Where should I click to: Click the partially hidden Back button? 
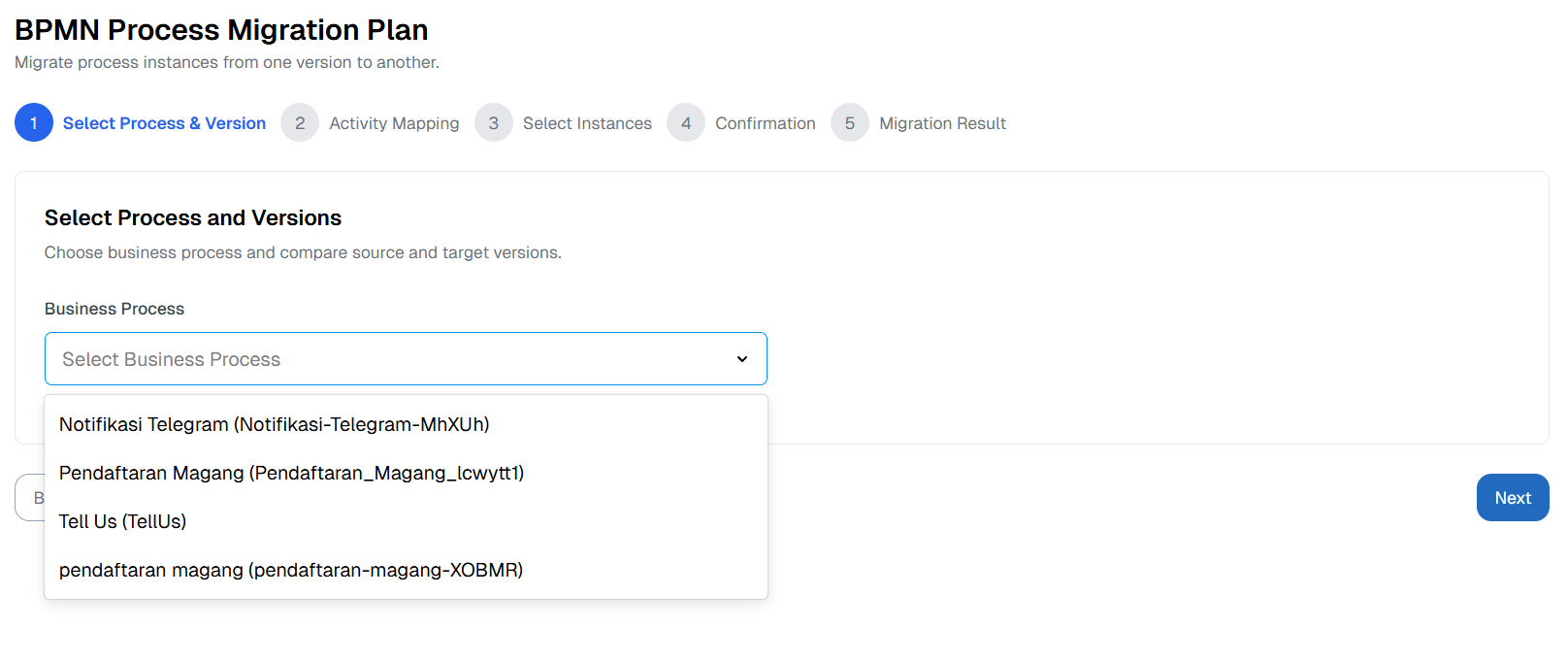(29, 498)
